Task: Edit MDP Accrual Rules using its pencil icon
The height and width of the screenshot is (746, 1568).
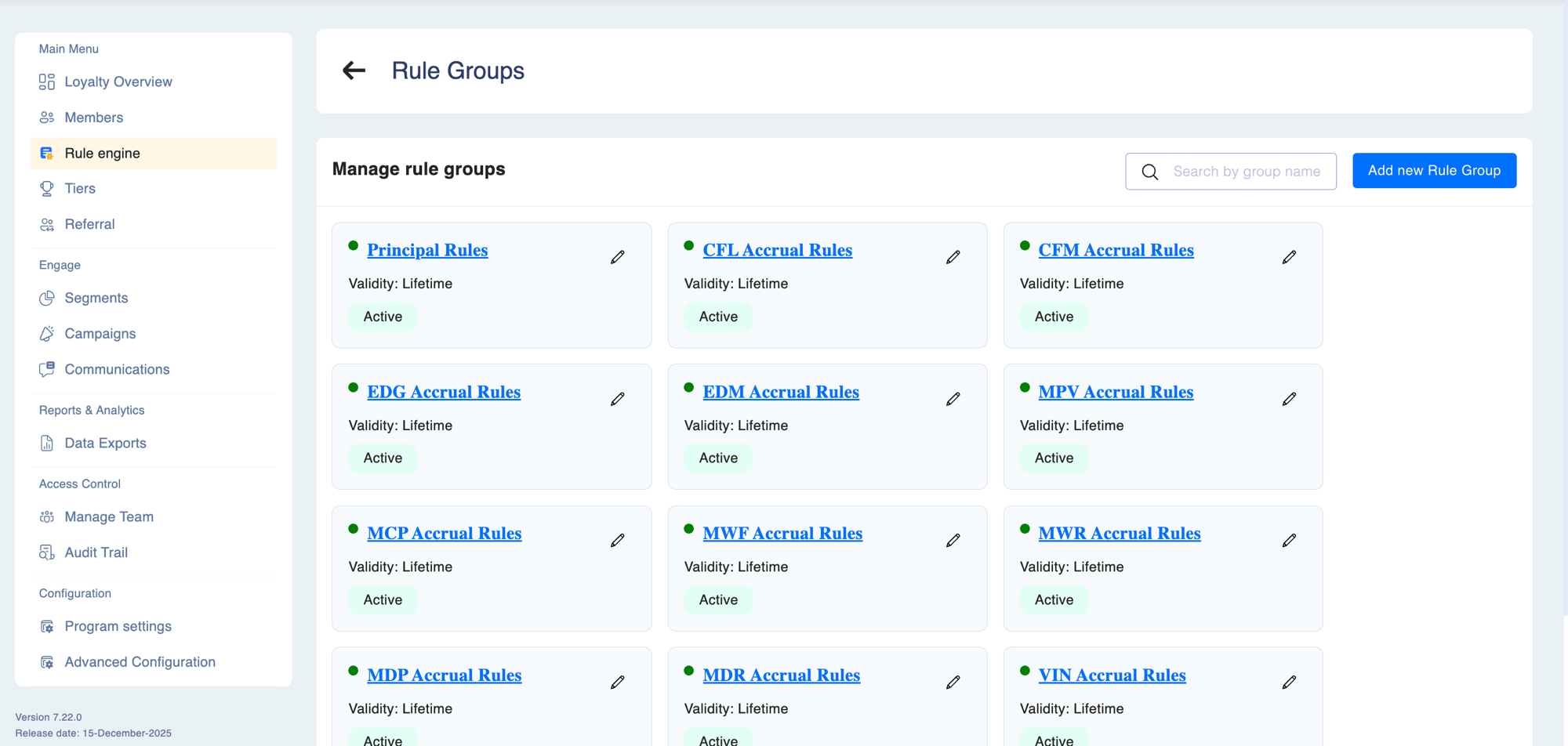Action: click(618, 682)
